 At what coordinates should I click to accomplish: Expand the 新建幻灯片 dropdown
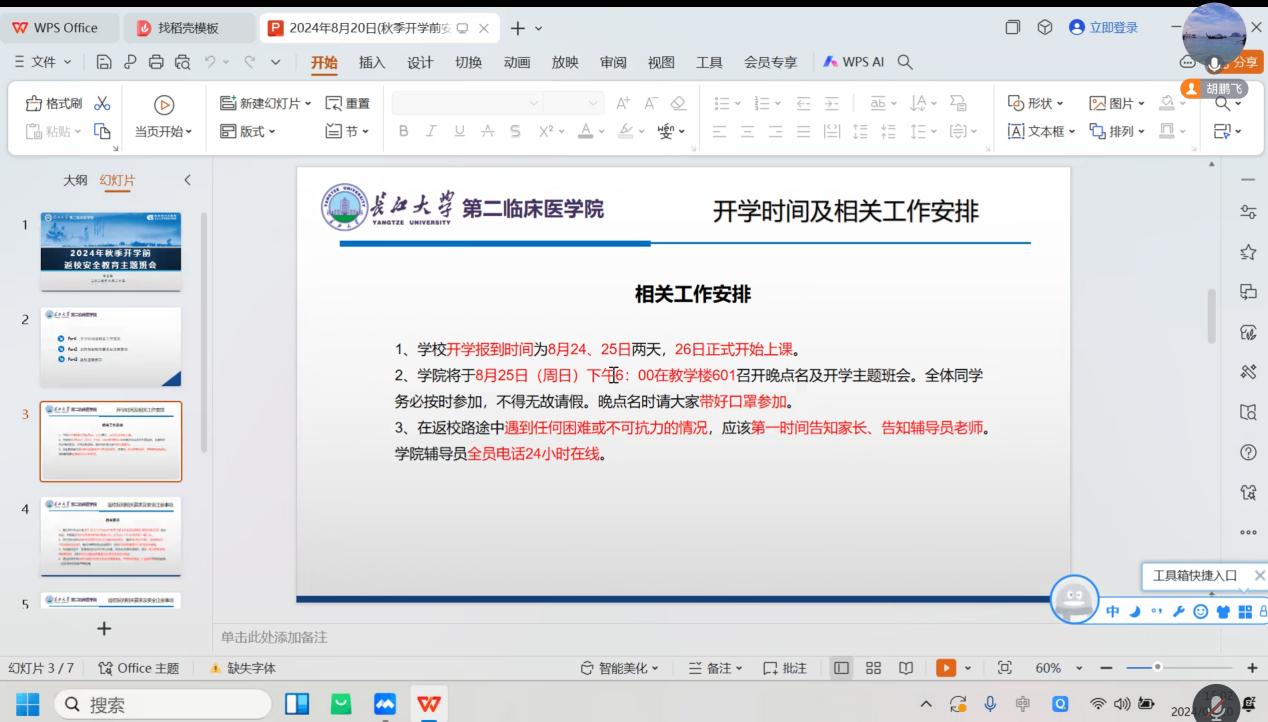(x=307, y=103)
